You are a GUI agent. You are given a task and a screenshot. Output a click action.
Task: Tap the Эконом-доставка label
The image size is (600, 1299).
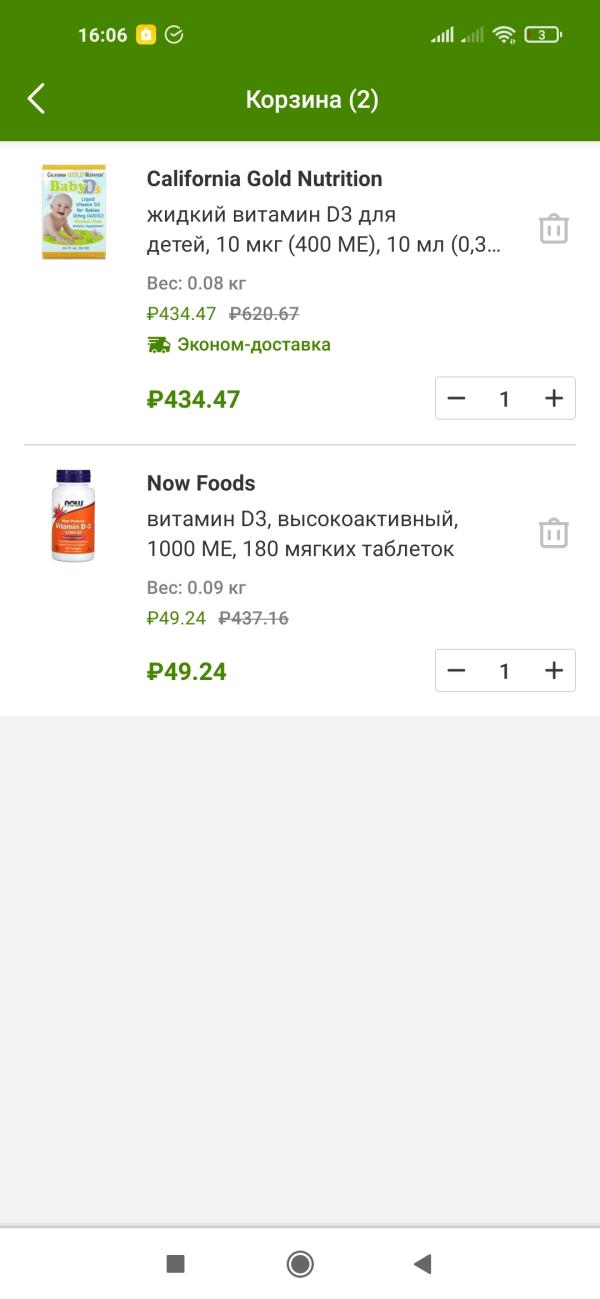pos(254,345)
